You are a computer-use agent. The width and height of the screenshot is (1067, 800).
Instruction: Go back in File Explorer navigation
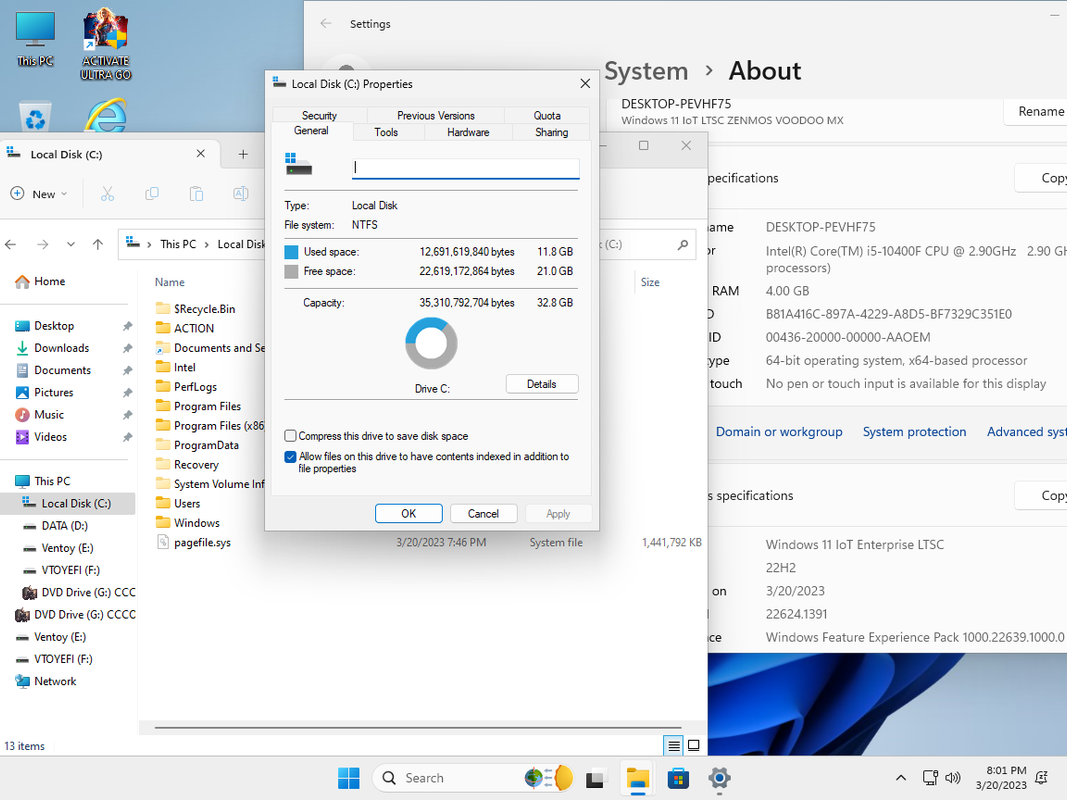(11, 244)
